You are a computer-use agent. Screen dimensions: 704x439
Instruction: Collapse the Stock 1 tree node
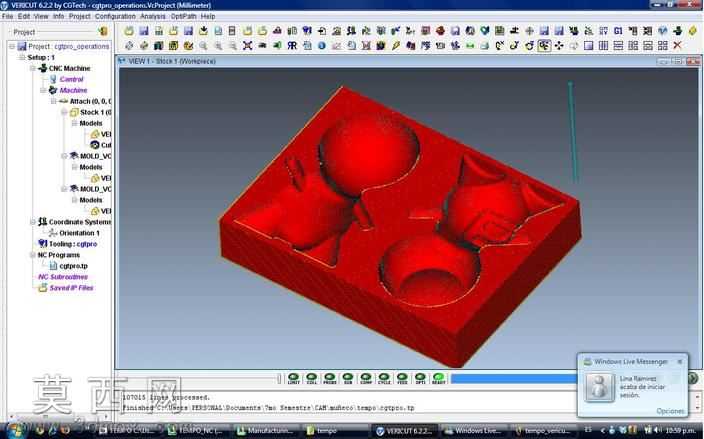[64, 112]
